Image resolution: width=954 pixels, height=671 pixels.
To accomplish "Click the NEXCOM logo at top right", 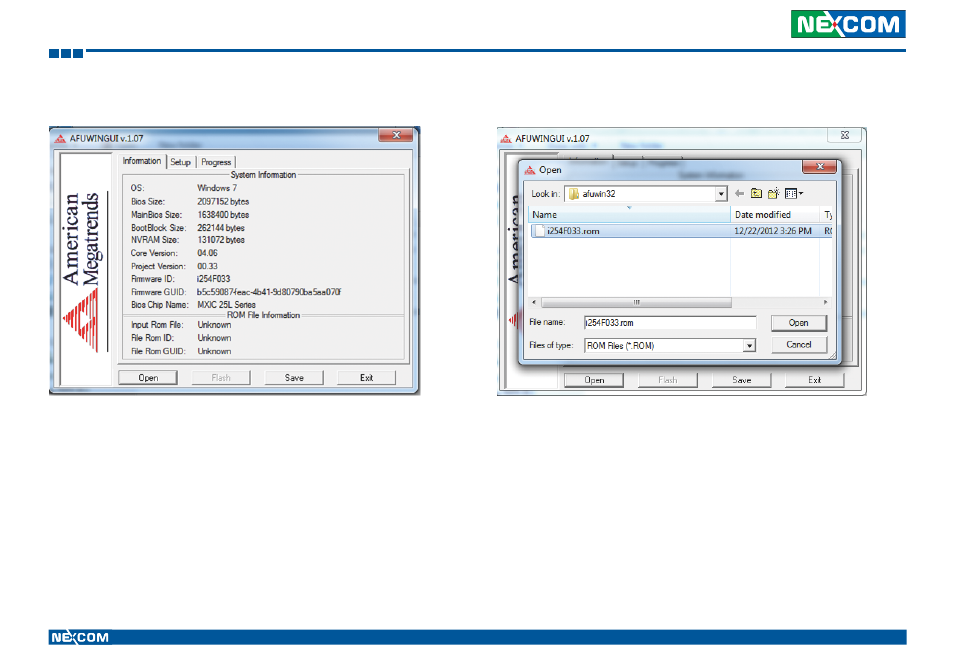I will (x=848, y=24).
